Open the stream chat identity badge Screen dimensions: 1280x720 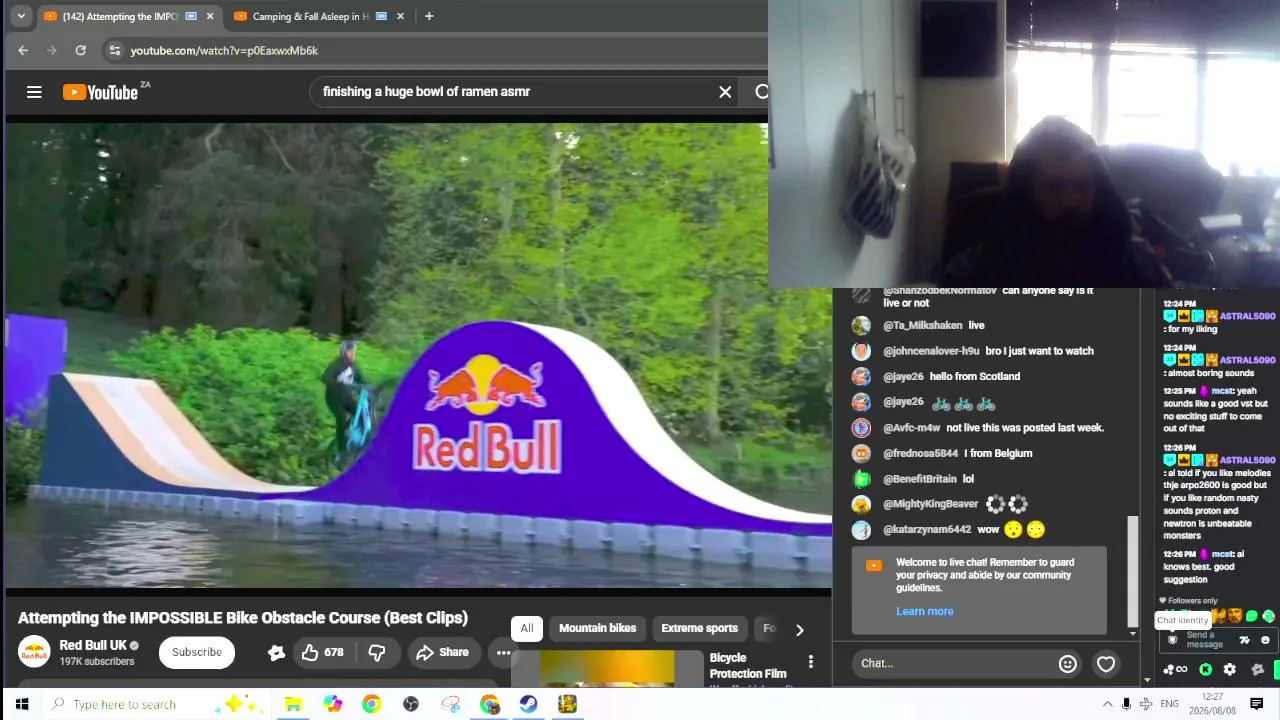pos(1173,640)
